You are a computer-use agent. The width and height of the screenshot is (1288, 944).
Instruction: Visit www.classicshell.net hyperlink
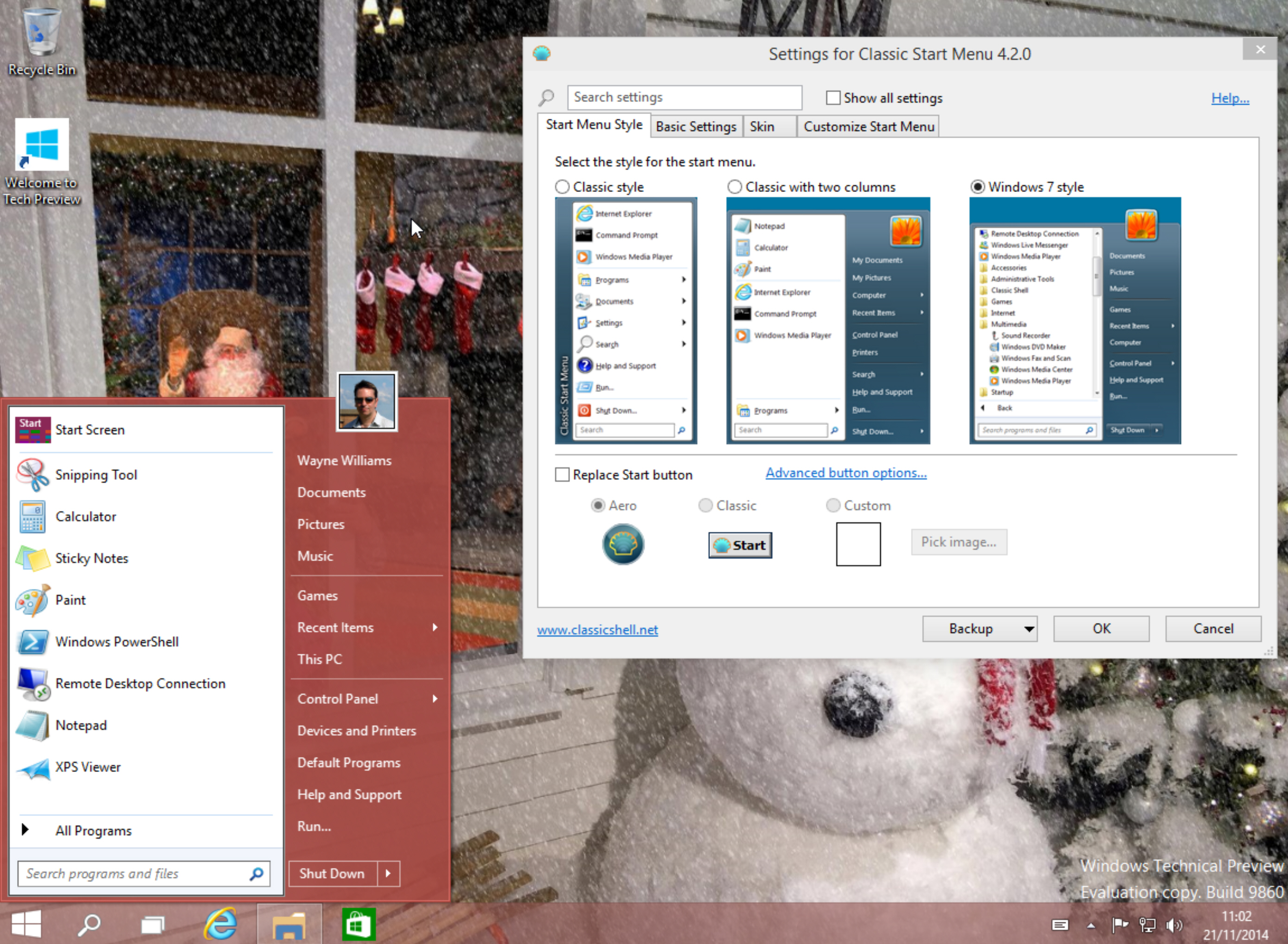(x=597, y=630)
